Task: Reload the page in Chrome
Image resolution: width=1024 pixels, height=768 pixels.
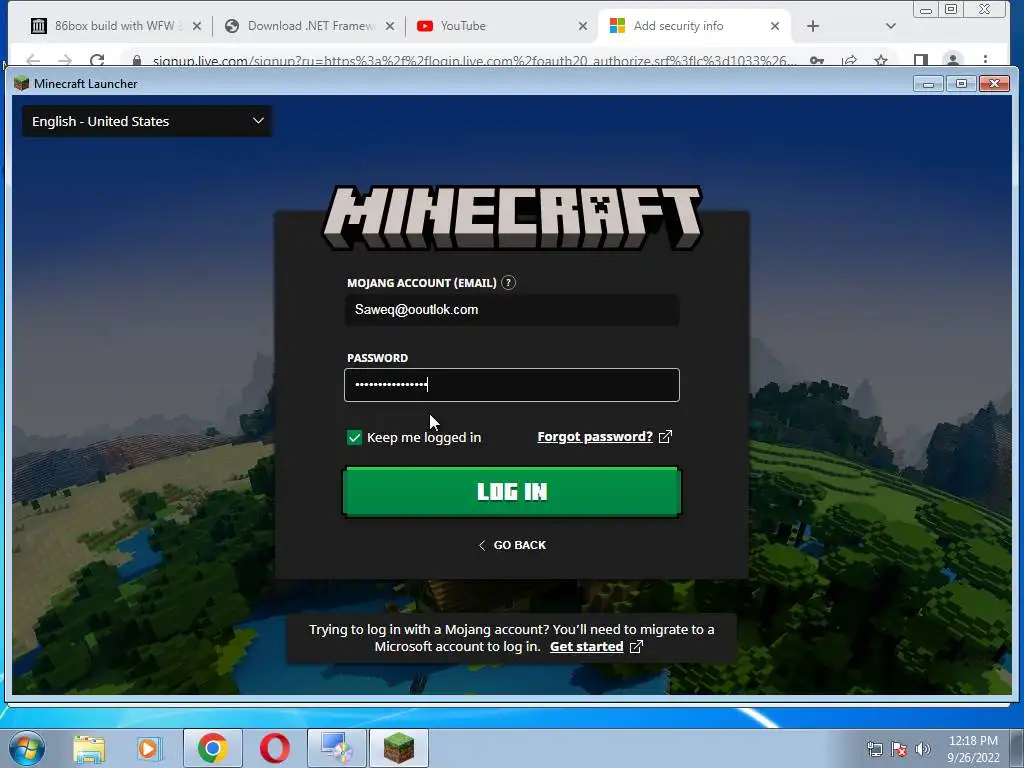Action: [97, 60]
